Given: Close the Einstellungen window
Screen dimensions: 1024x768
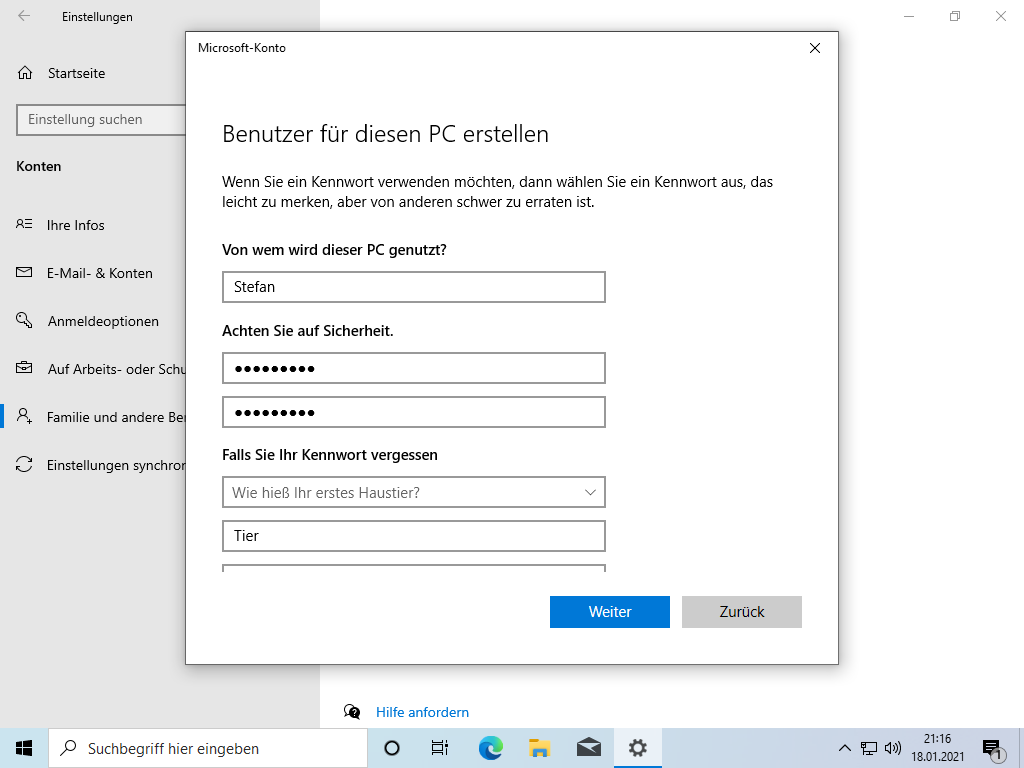Looking at the screenshot, I should click(1000, 16).
